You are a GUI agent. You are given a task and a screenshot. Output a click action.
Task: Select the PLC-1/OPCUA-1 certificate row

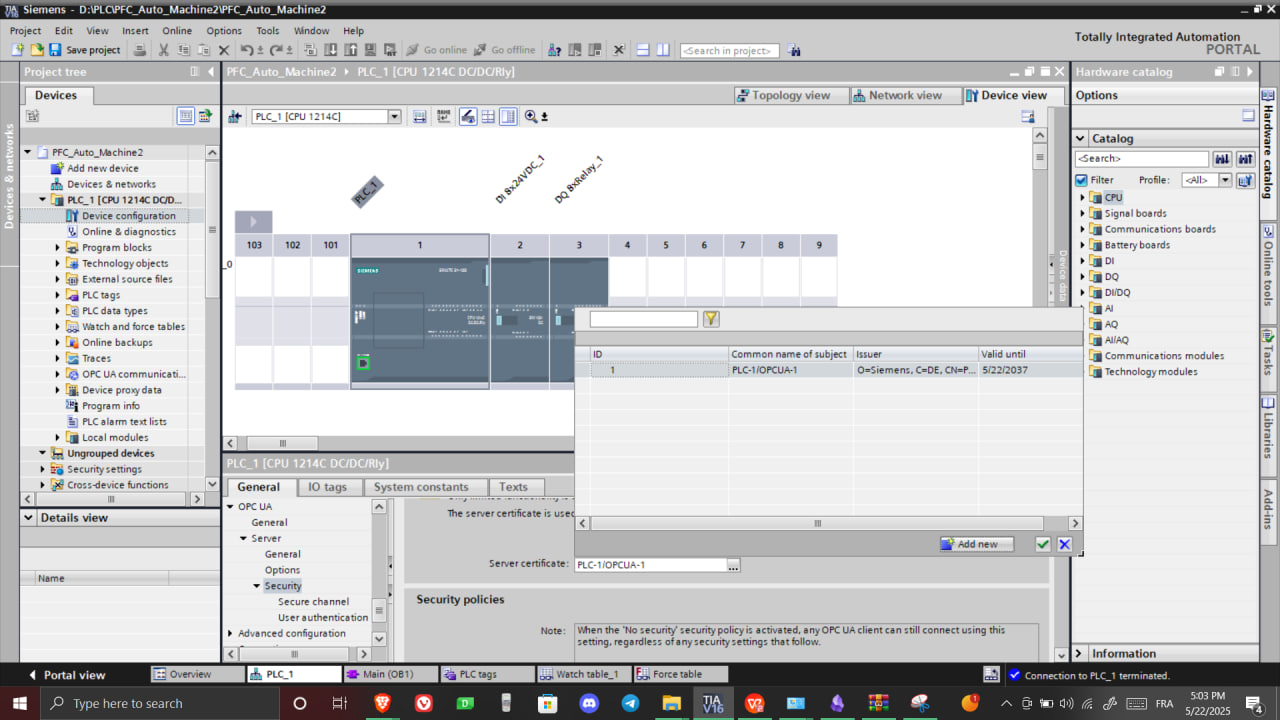[828, 370]
